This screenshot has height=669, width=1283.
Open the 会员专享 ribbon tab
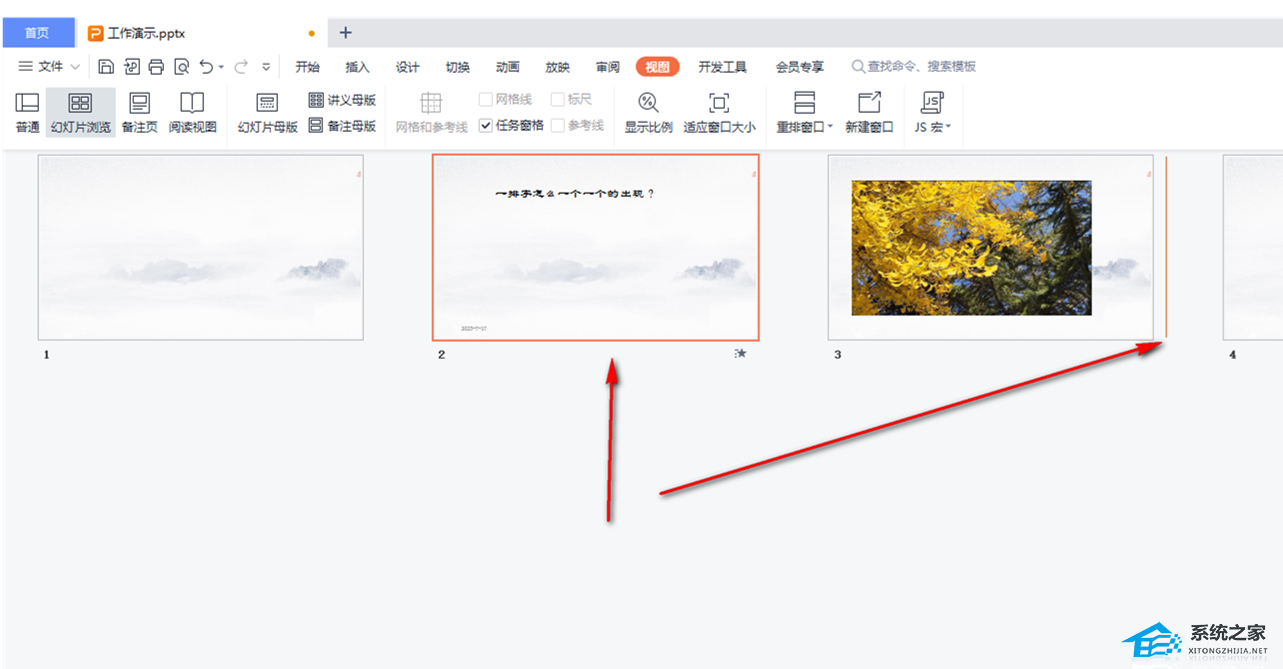800,67
